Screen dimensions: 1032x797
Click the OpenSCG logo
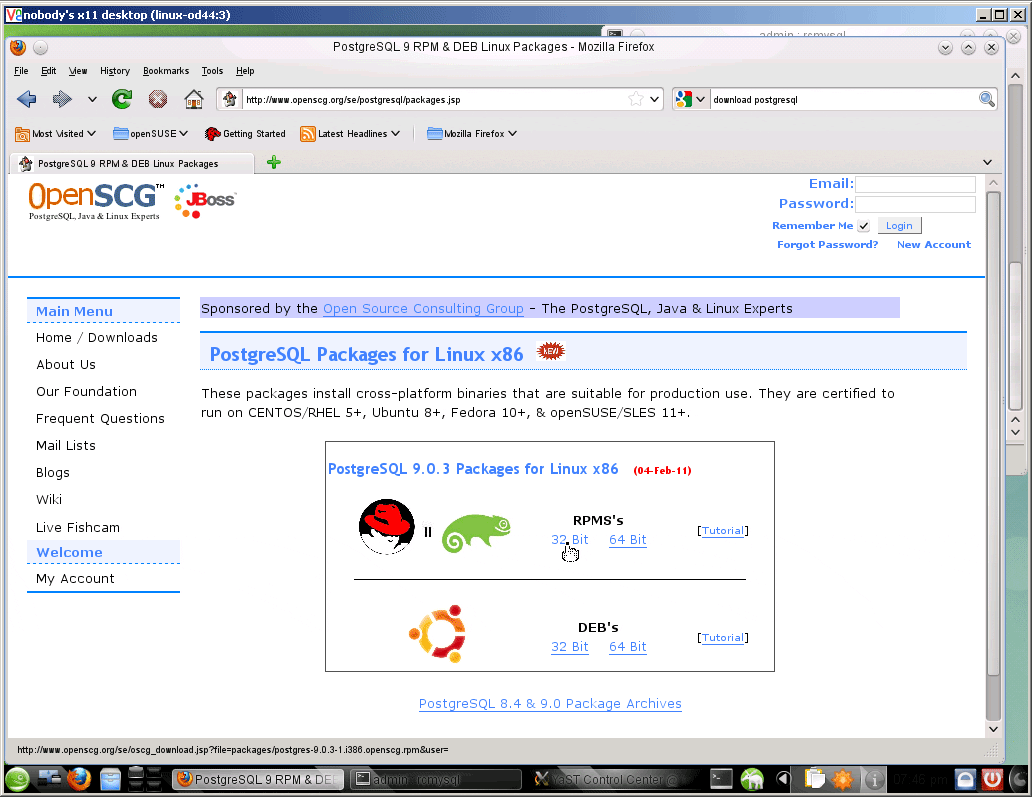[96, 201]
